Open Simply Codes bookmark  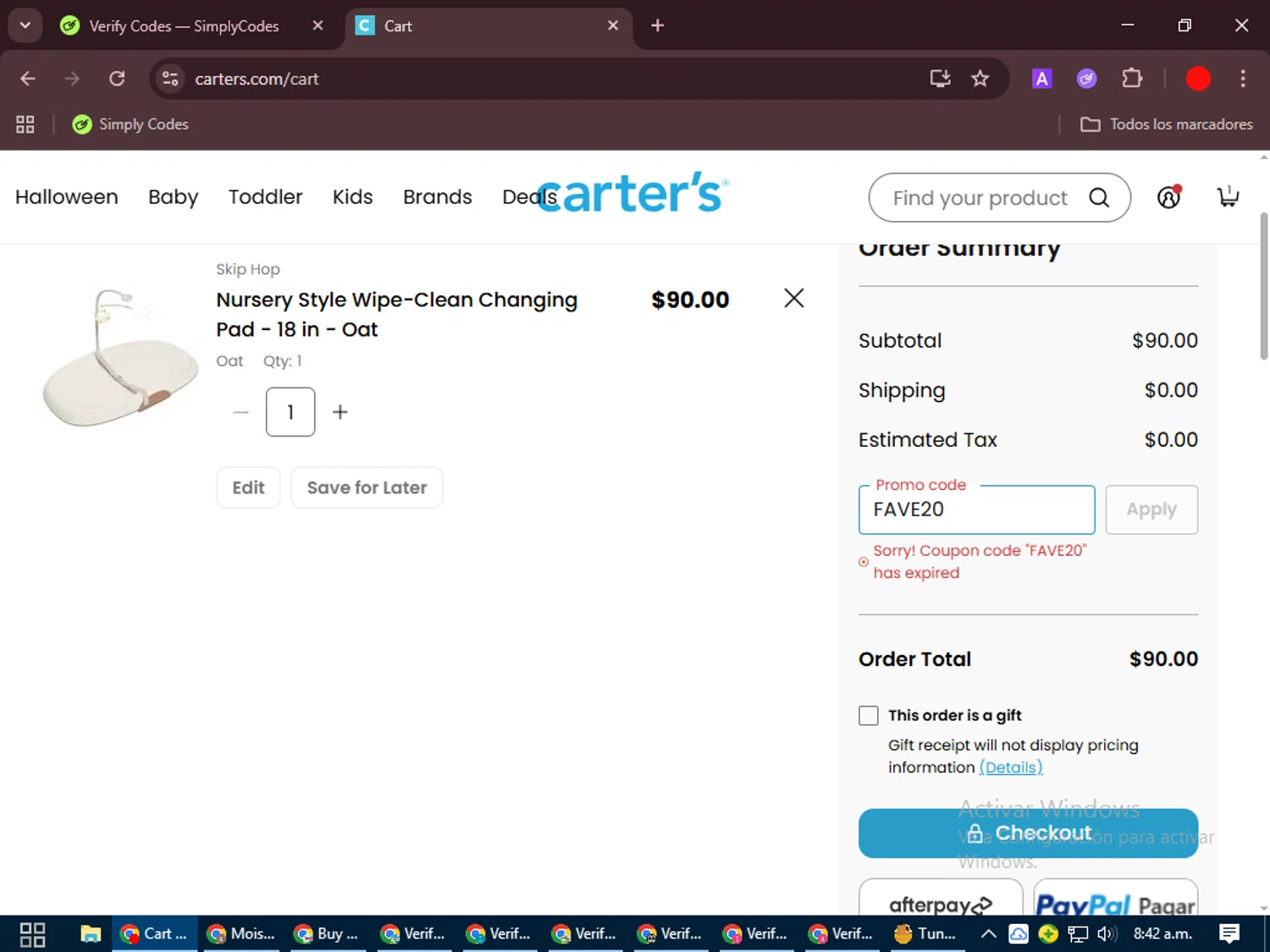[130, 124]
